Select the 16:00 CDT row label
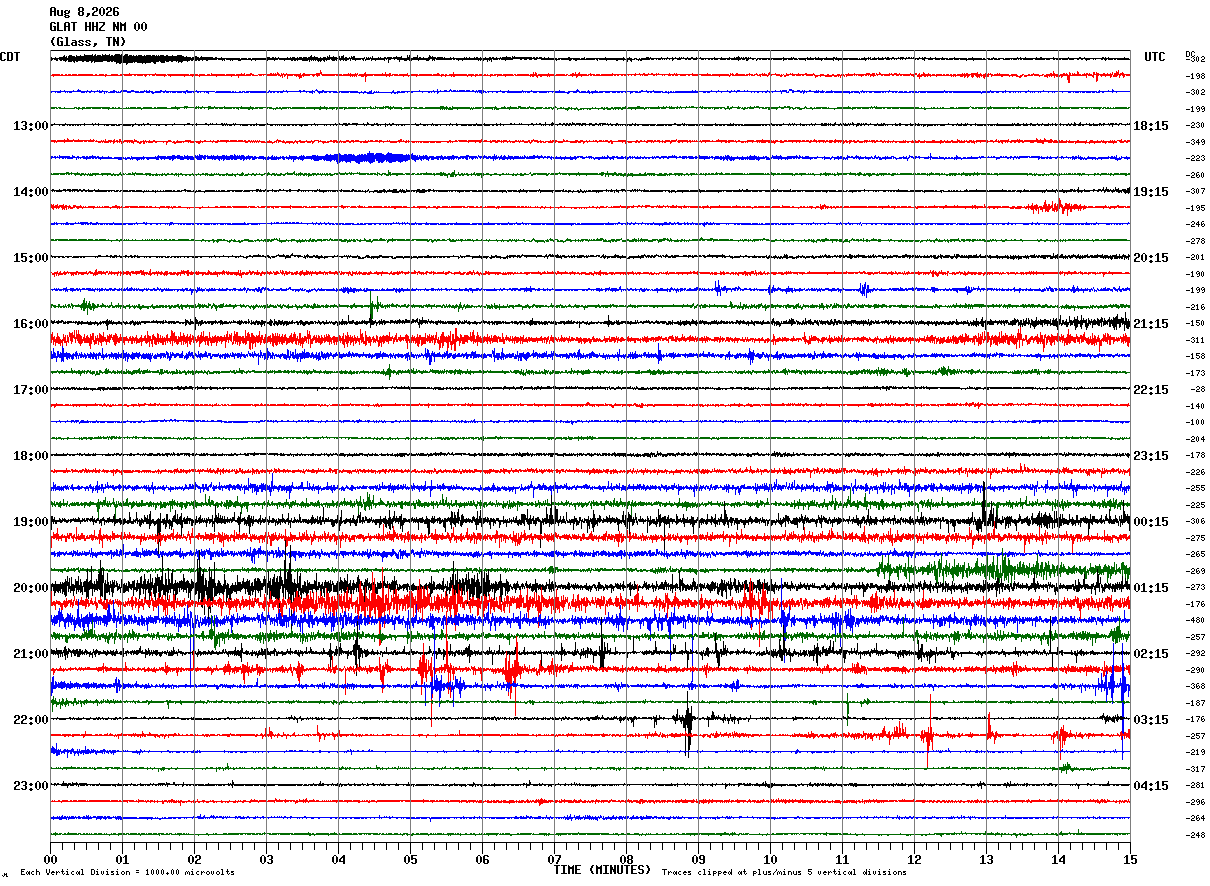This screenshot has height=886, width=1210. 31,324
